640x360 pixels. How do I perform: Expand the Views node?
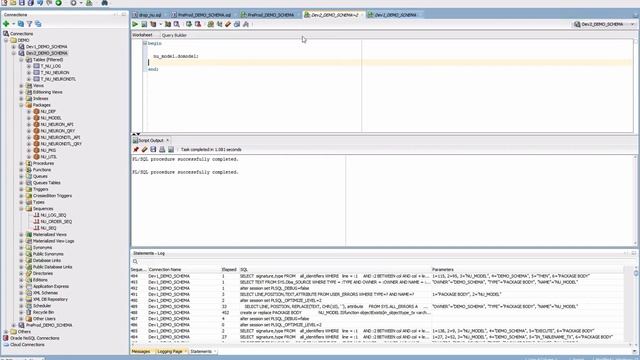(x=21, y=86)
